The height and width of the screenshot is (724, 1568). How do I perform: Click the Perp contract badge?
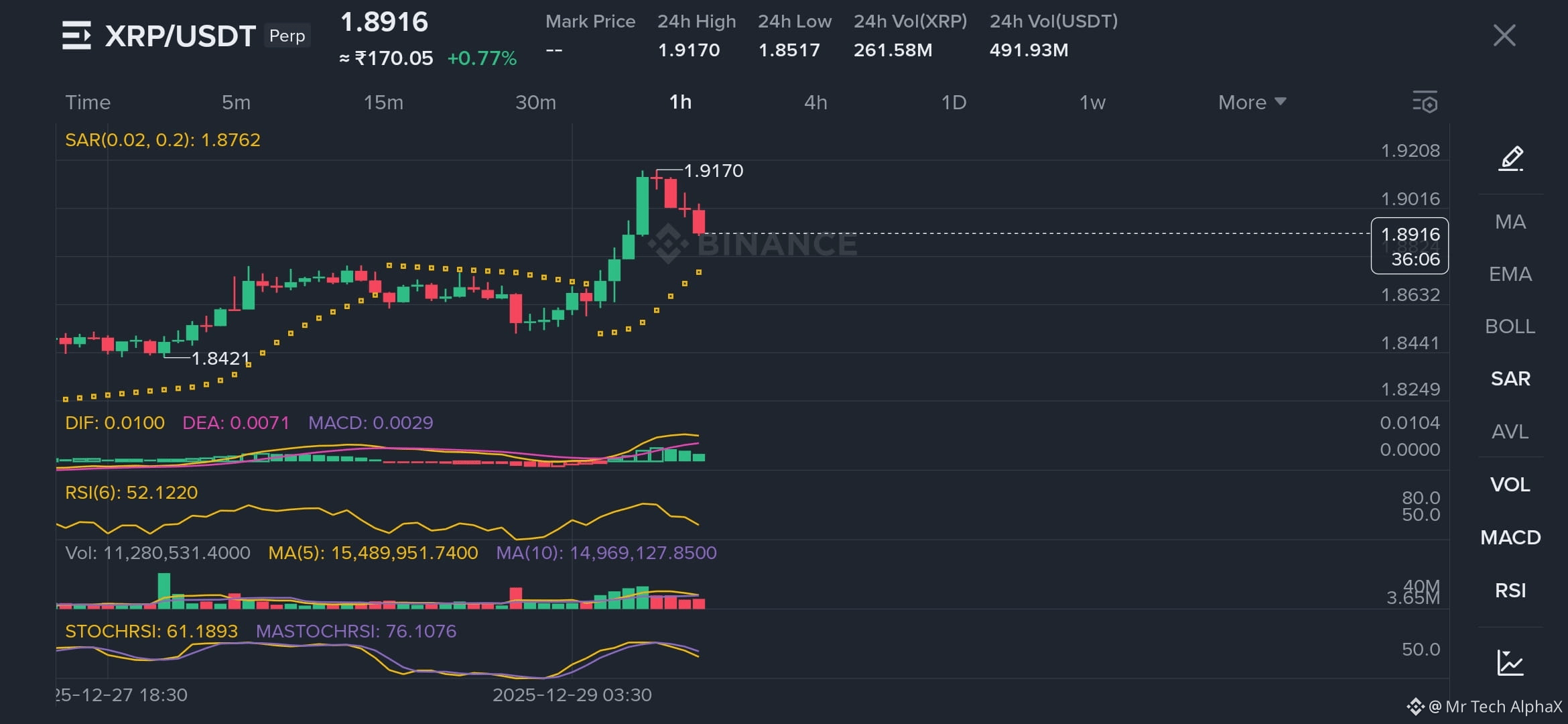pyautogui.click(x=287, y=36)
